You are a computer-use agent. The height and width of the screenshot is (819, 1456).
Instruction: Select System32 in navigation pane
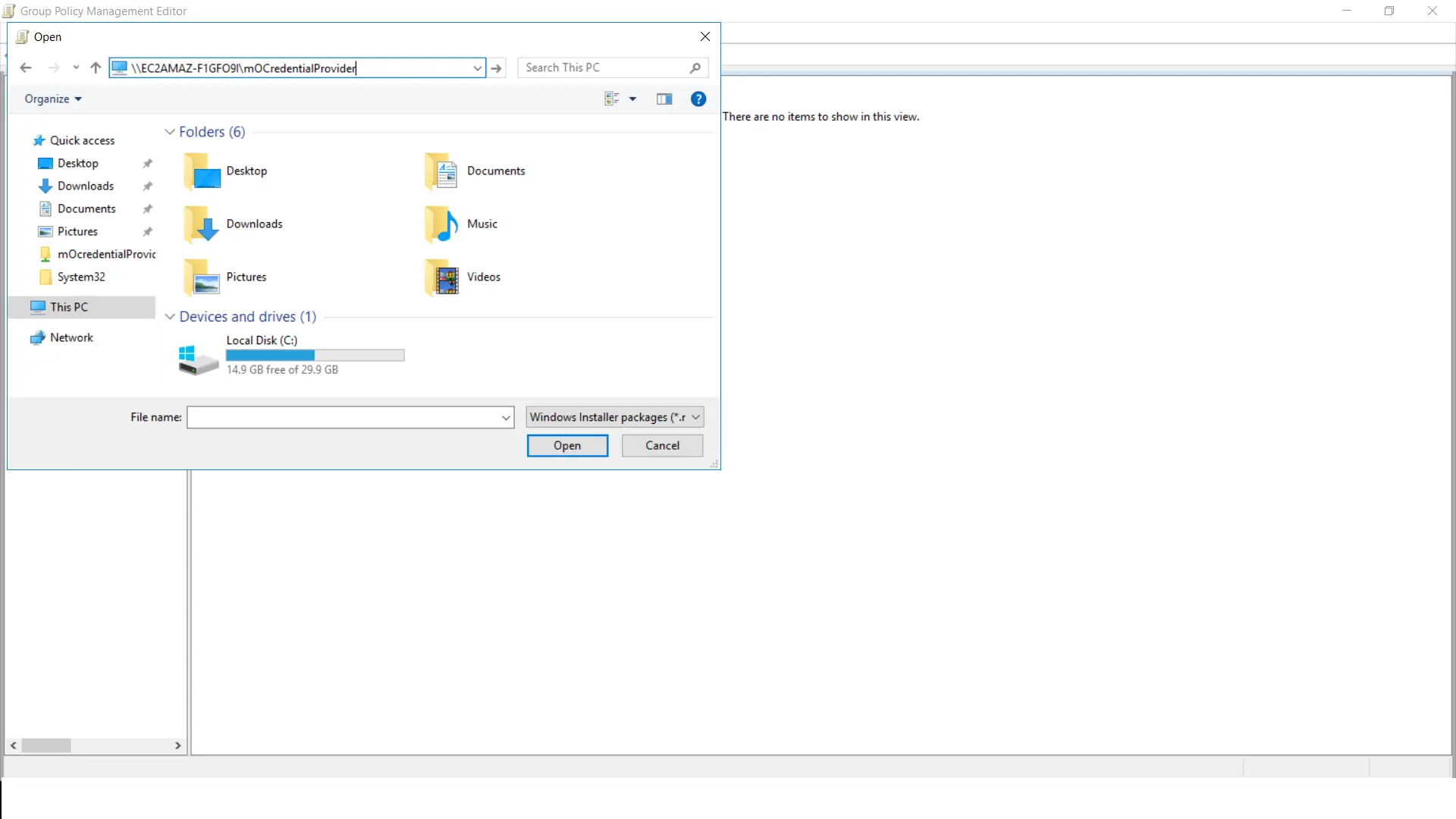[x=80, y=278]
